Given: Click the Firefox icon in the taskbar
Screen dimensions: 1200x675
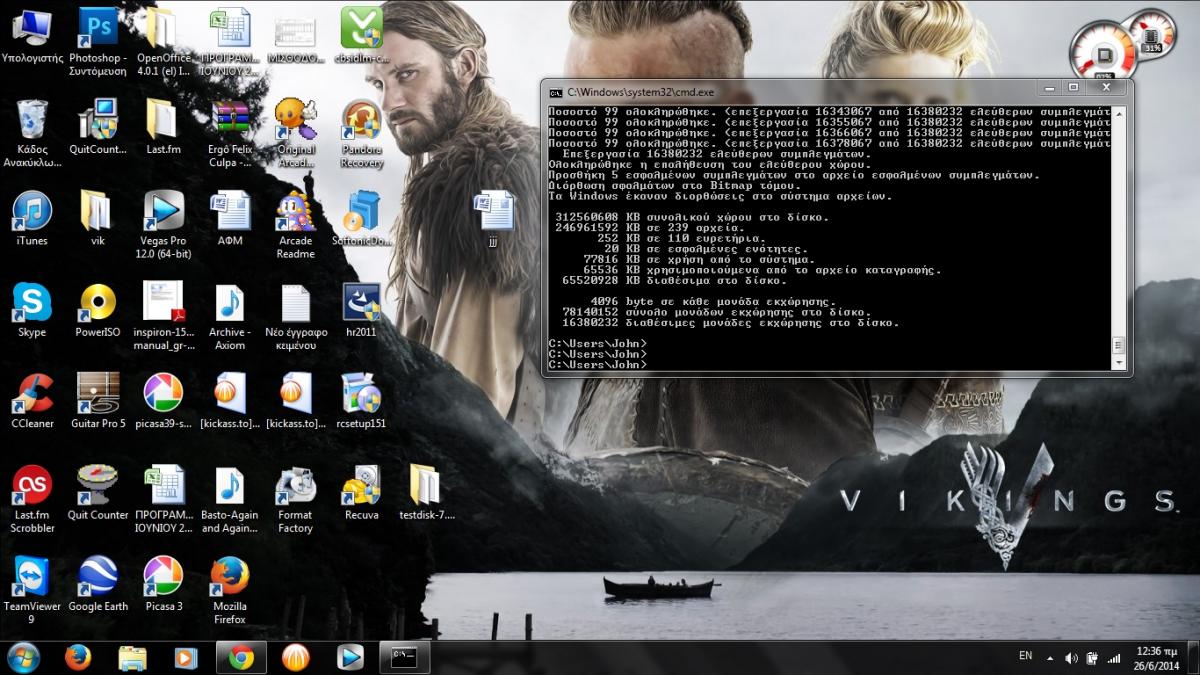Looking at the screenshot, I should 78,657.
